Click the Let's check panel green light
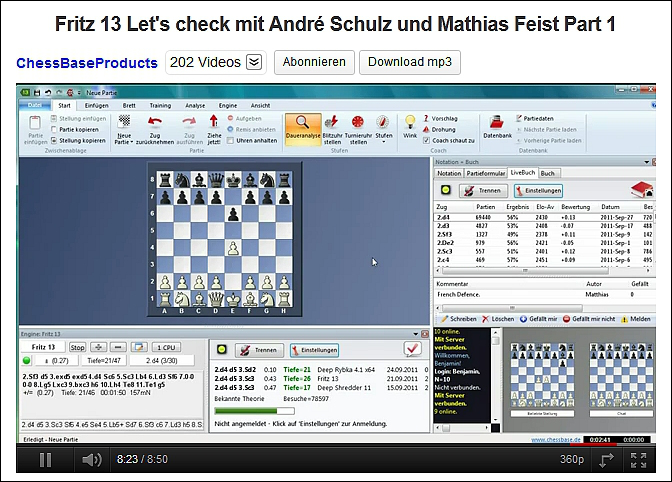 222,349
